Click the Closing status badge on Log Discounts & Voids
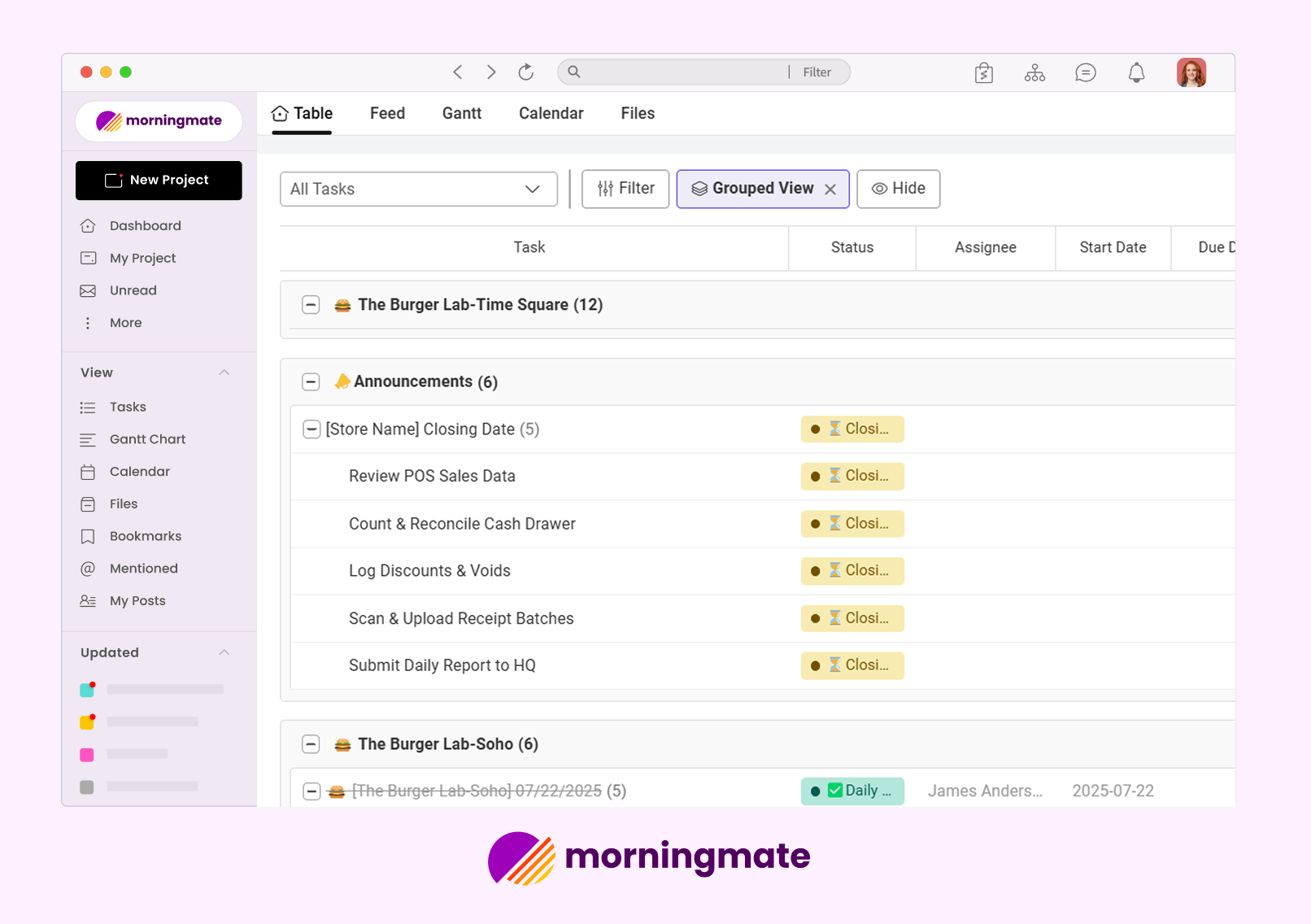This screenshot has height=924, width=1311. click(x=852, y=570)
